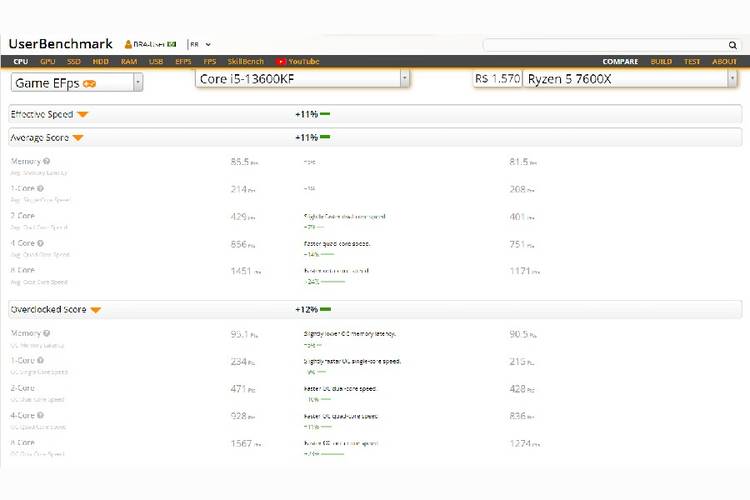Viewport: 750px width, 500px height.
Task: Open the Ryzen 5 7600X dropdown arrow
Action: coord(732,78)
